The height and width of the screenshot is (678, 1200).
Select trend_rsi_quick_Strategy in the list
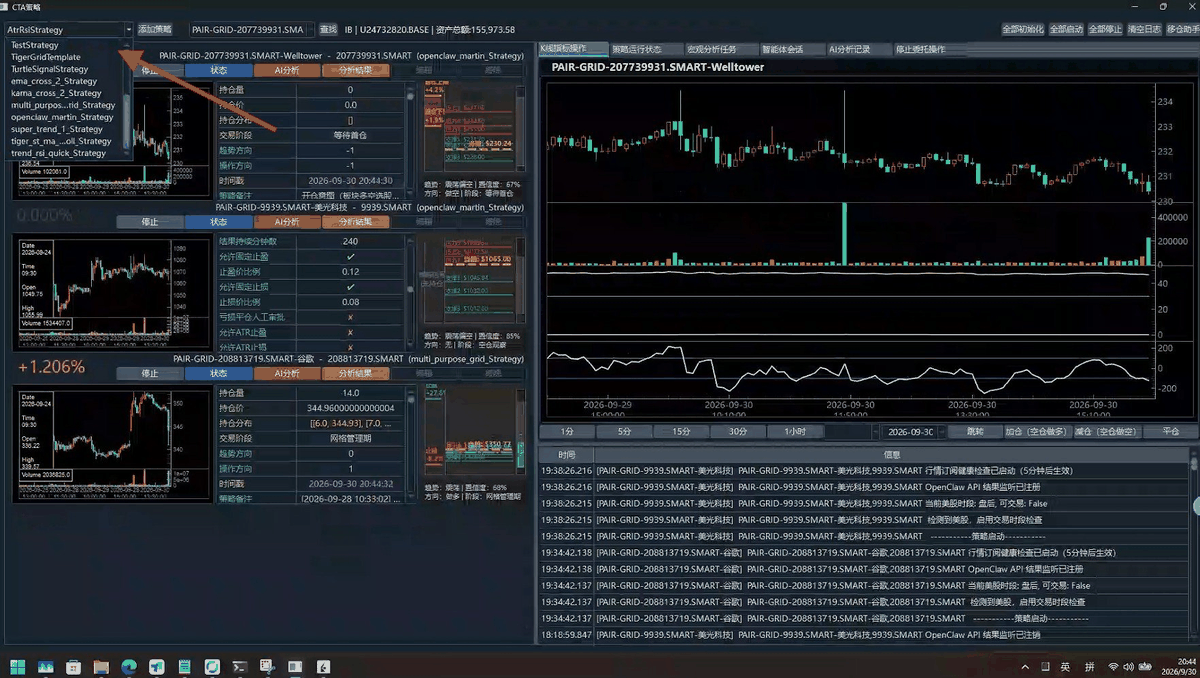(58, 153)
